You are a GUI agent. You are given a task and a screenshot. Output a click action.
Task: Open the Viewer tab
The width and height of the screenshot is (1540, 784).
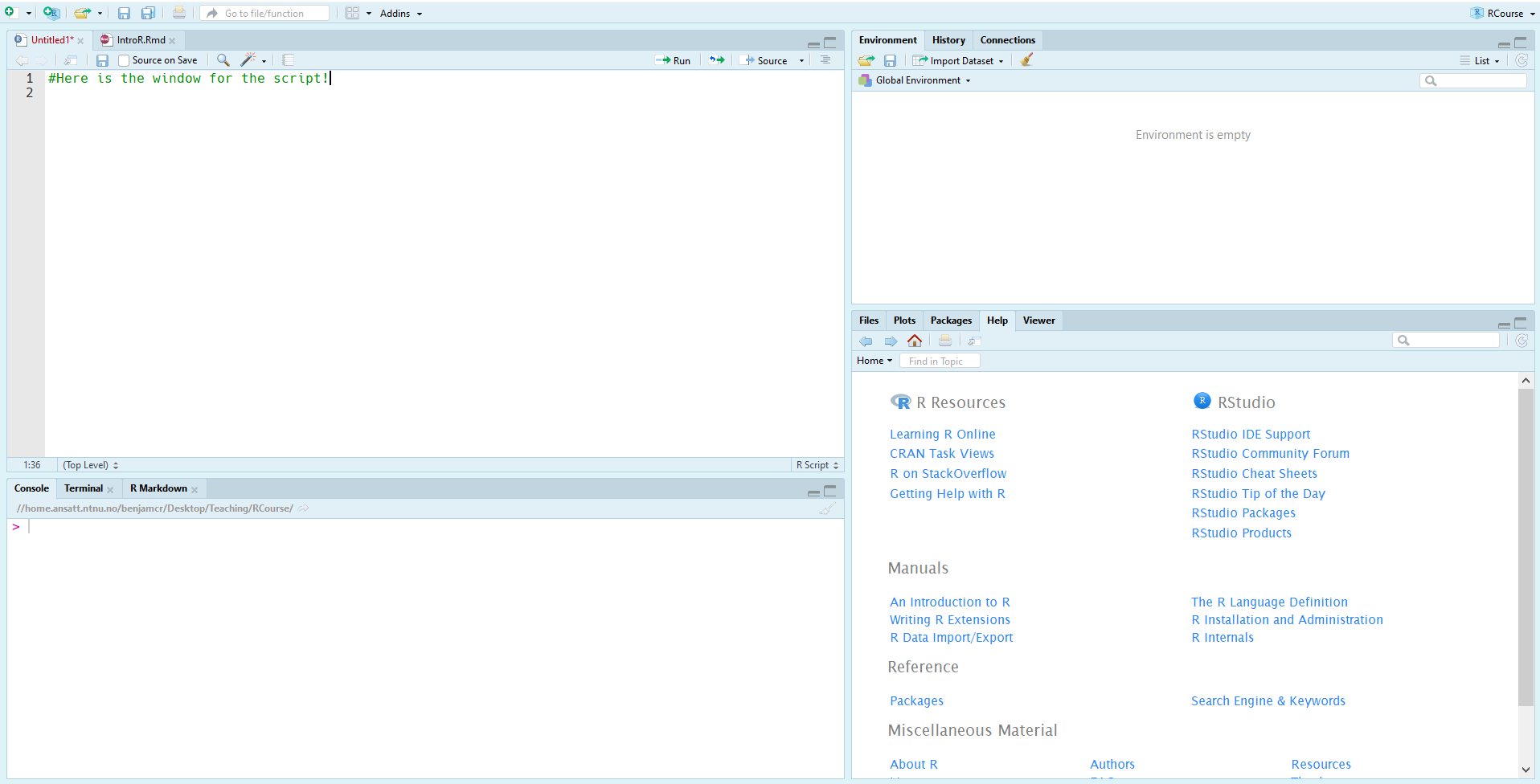[x=1038, y=321]
